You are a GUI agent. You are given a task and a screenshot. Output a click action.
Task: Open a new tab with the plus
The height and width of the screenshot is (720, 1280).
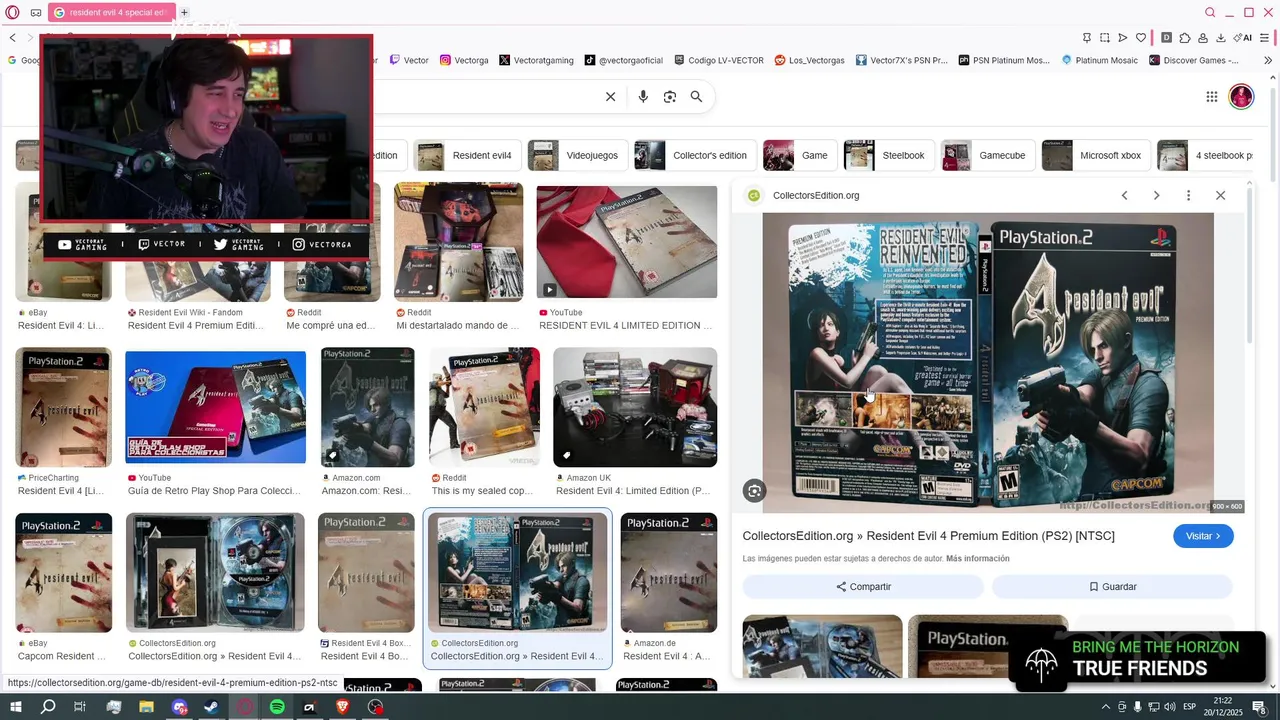click(x=184, y=13)
